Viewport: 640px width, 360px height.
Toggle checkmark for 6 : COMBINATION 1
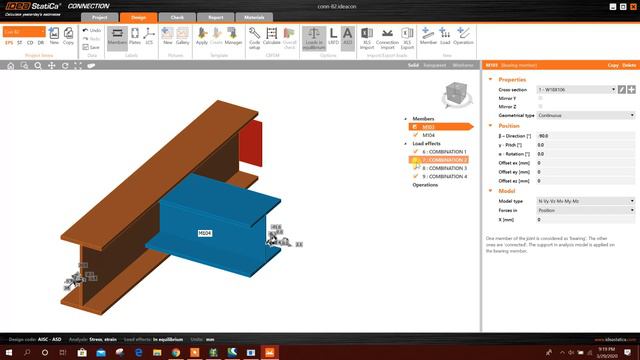(x=416, y=151)
